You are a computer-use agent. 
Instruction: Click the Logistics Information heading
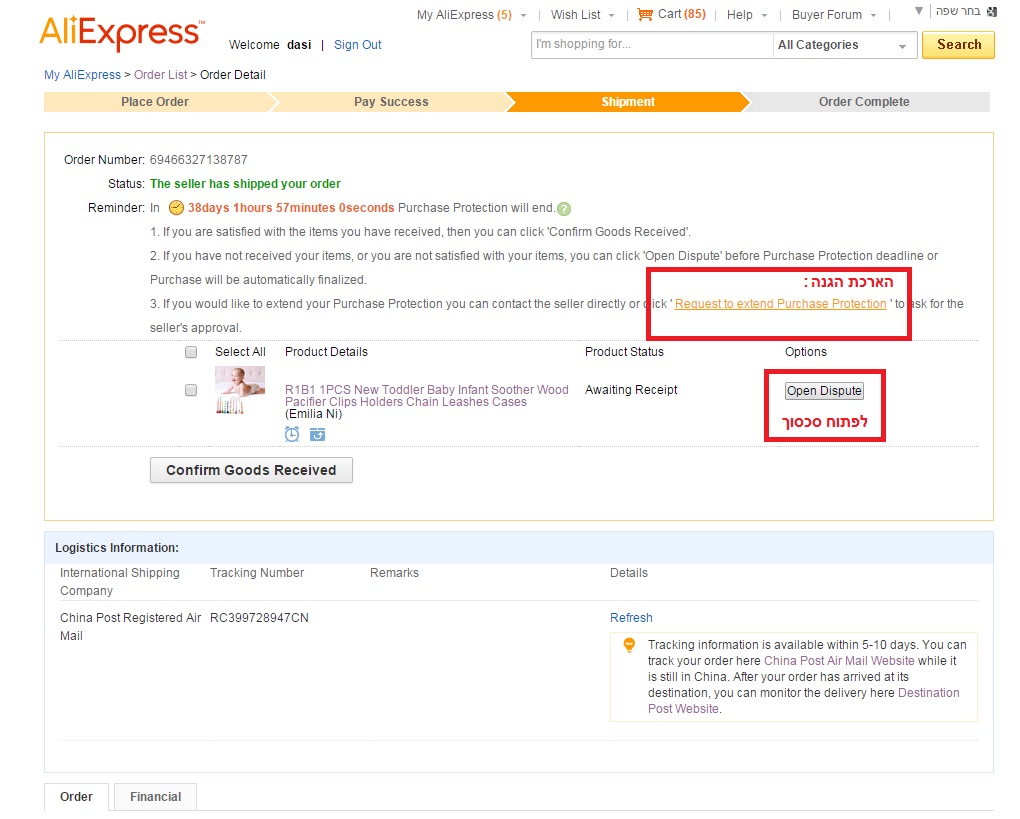click(x=116, y=548)
